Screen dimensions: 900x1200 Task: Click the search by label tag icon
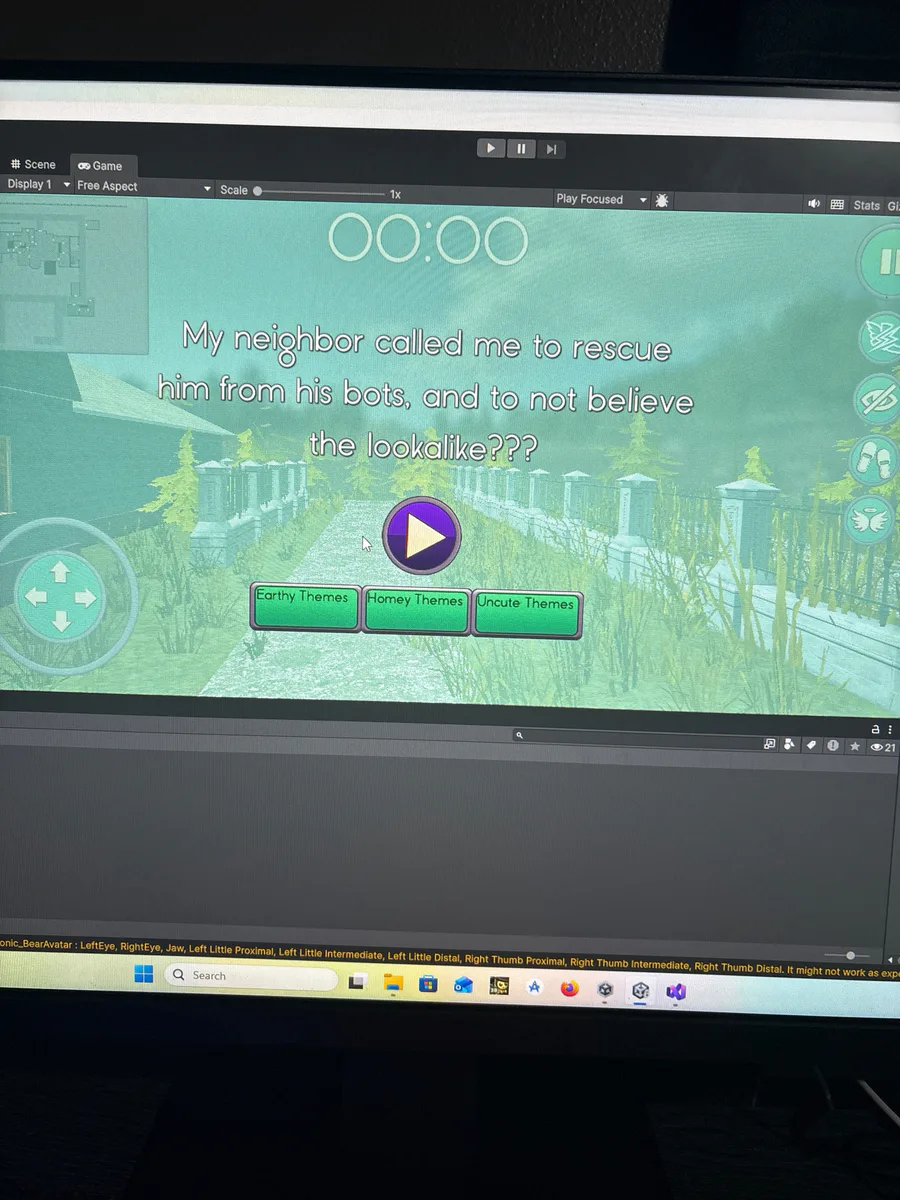[811, 745]
